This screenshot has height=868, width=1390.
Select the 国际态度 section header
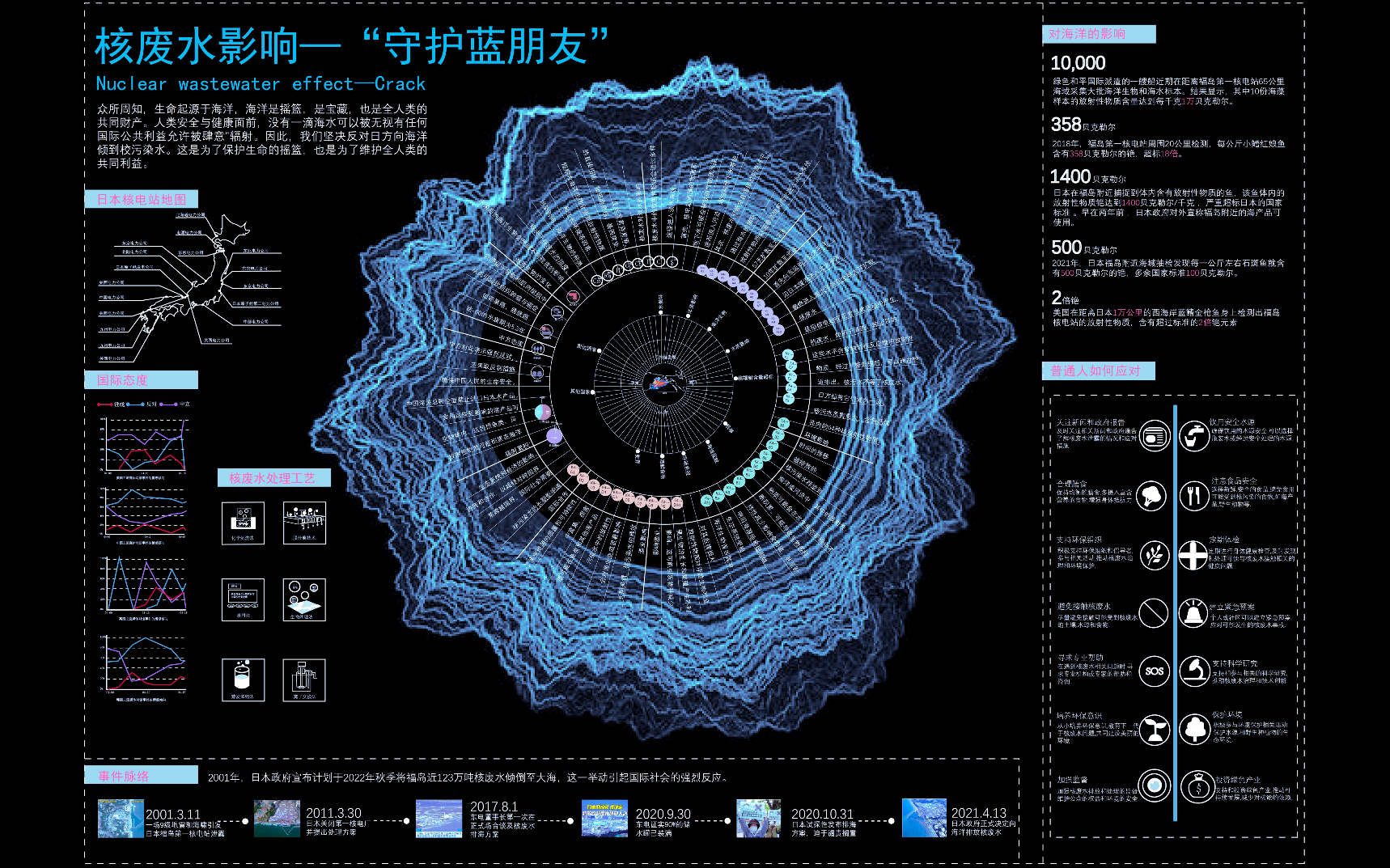(x=142, y=380)
